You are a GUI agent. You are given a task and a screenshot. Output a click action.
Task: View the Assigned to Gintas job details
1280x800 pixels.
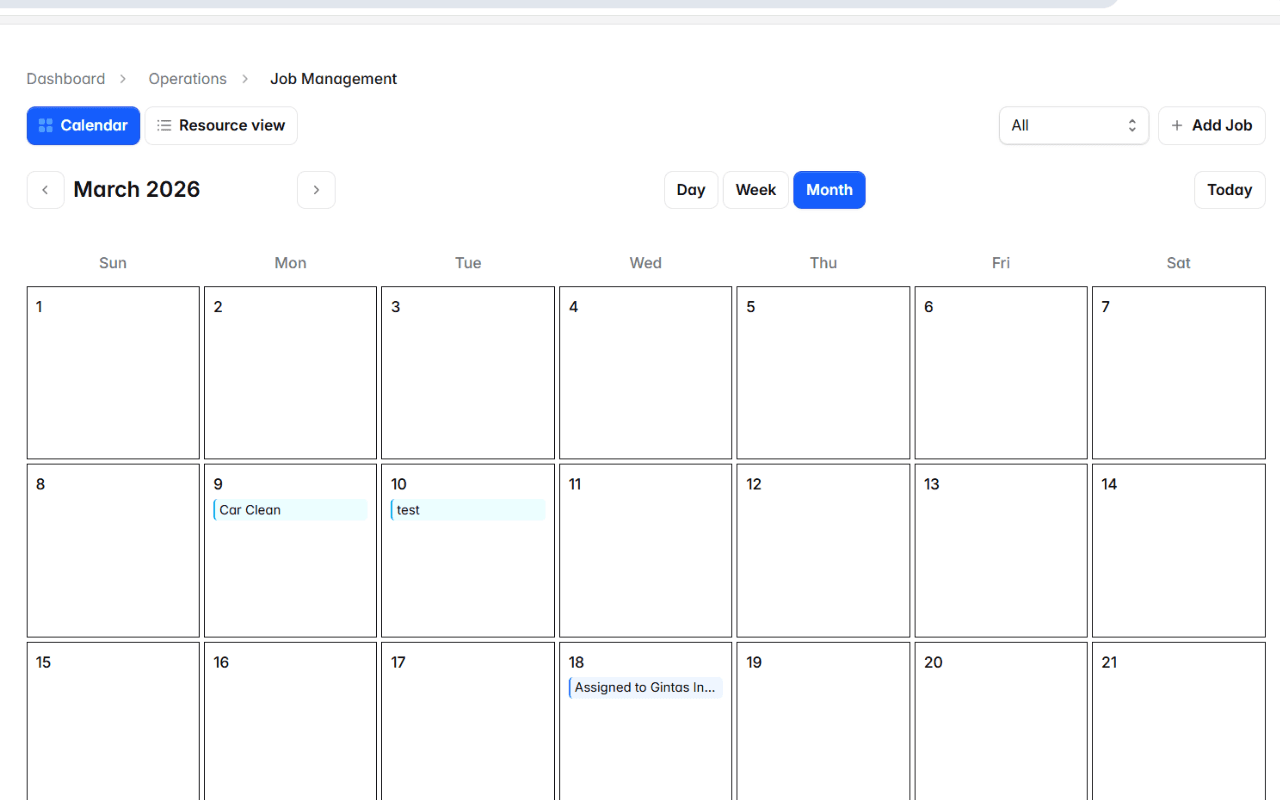point(645,687)
